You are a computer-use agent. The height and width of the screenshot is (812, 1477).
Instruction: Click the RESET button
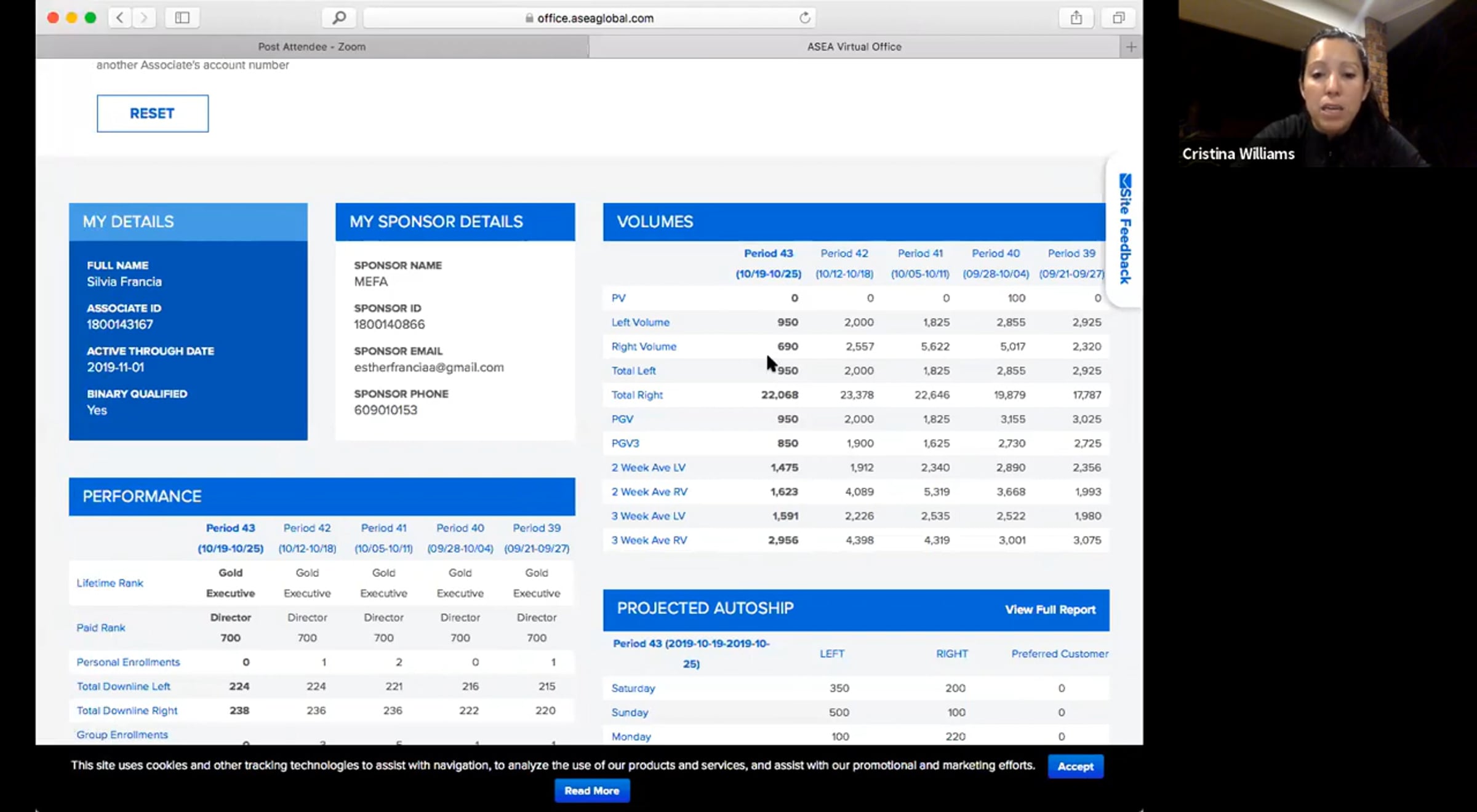[153, 113]
